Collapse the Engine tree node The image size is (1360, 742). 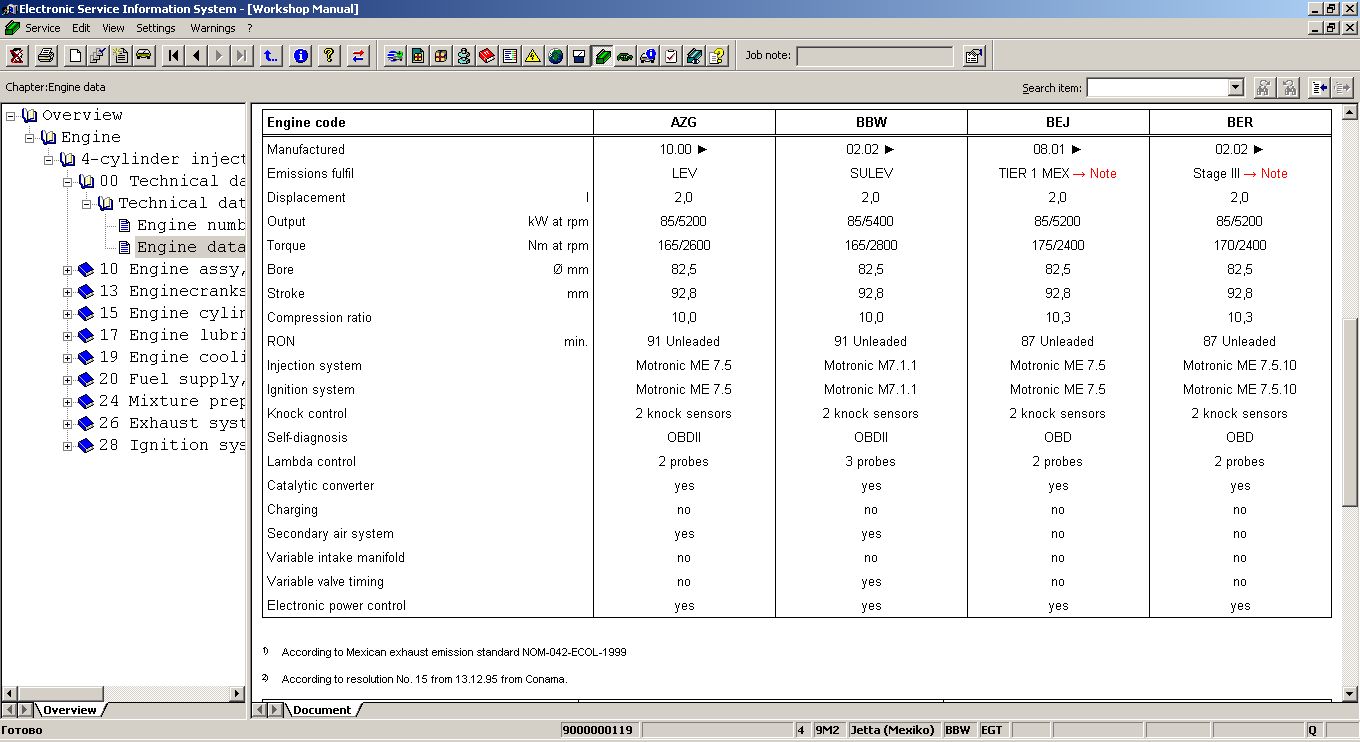pos(30,138)
